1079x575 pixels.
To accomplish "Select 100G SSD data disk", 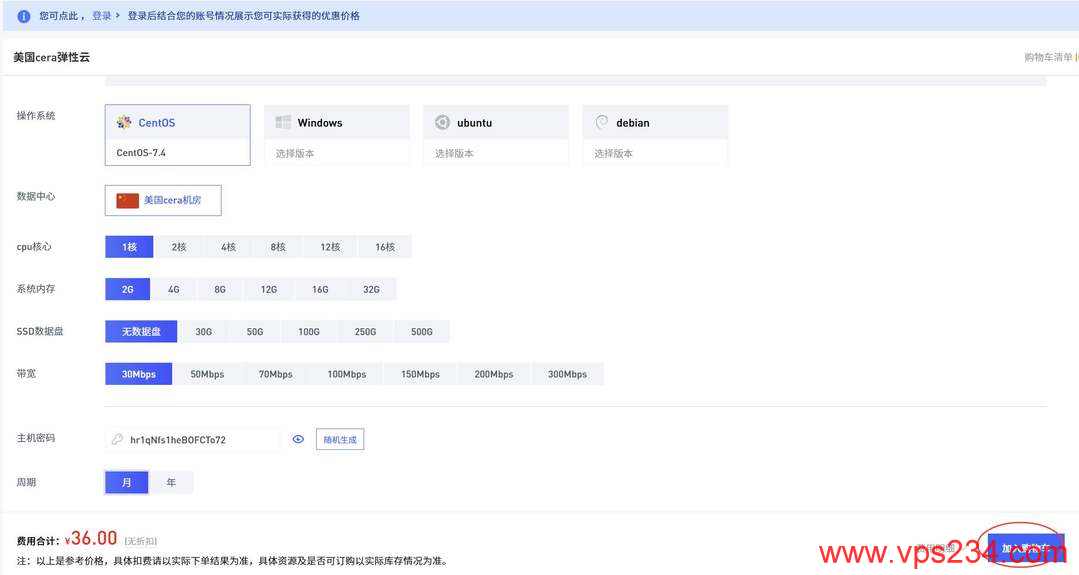I will 308,332.
